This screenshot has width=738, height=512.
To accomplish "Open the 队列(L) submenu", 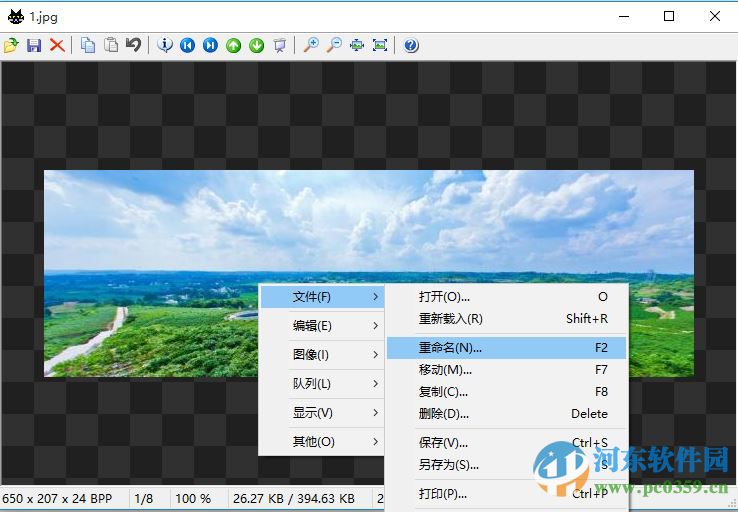I will pyautogui.click(x=322, y=384).
